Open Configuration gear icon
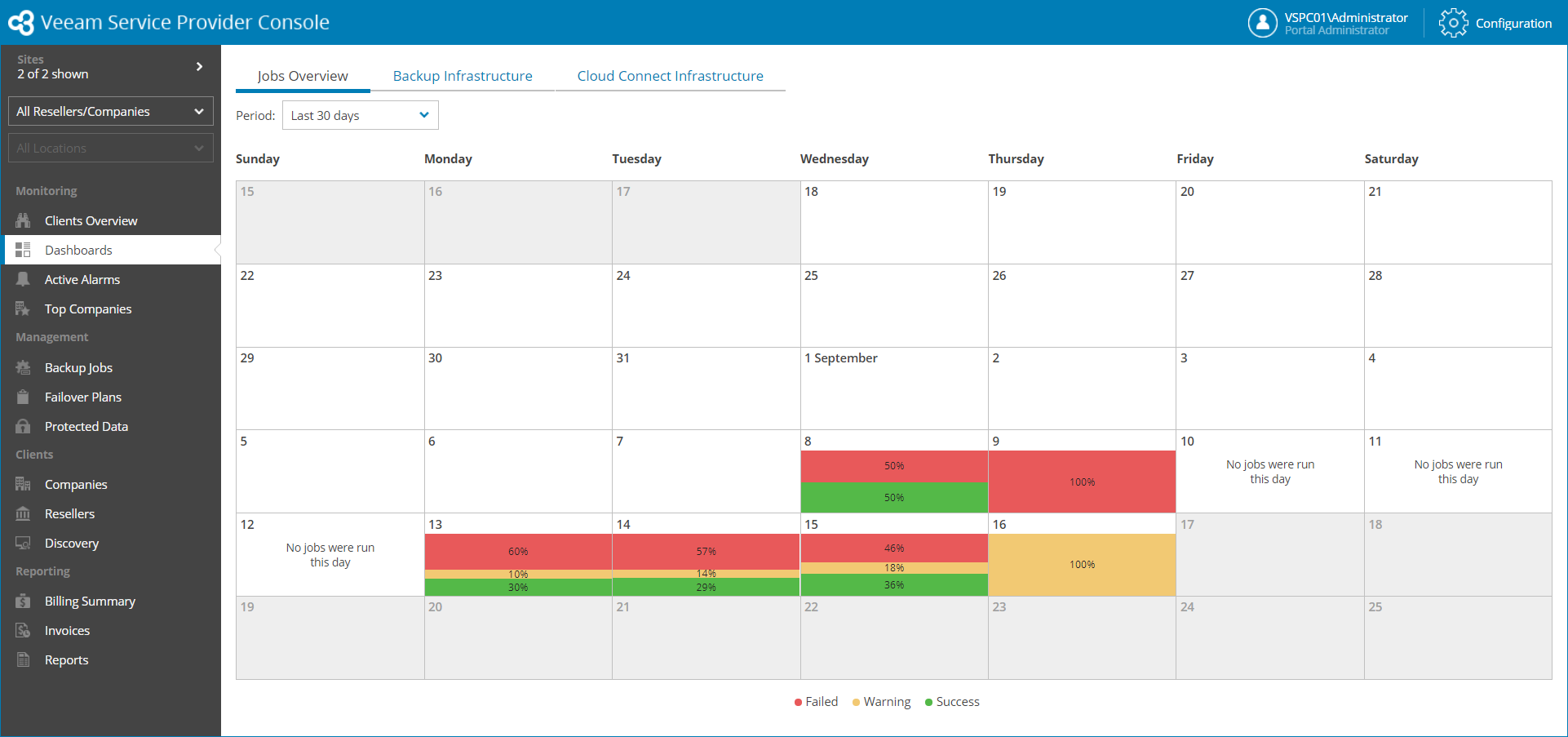This screenshot has width=1568, height=737. [1453, 23]
